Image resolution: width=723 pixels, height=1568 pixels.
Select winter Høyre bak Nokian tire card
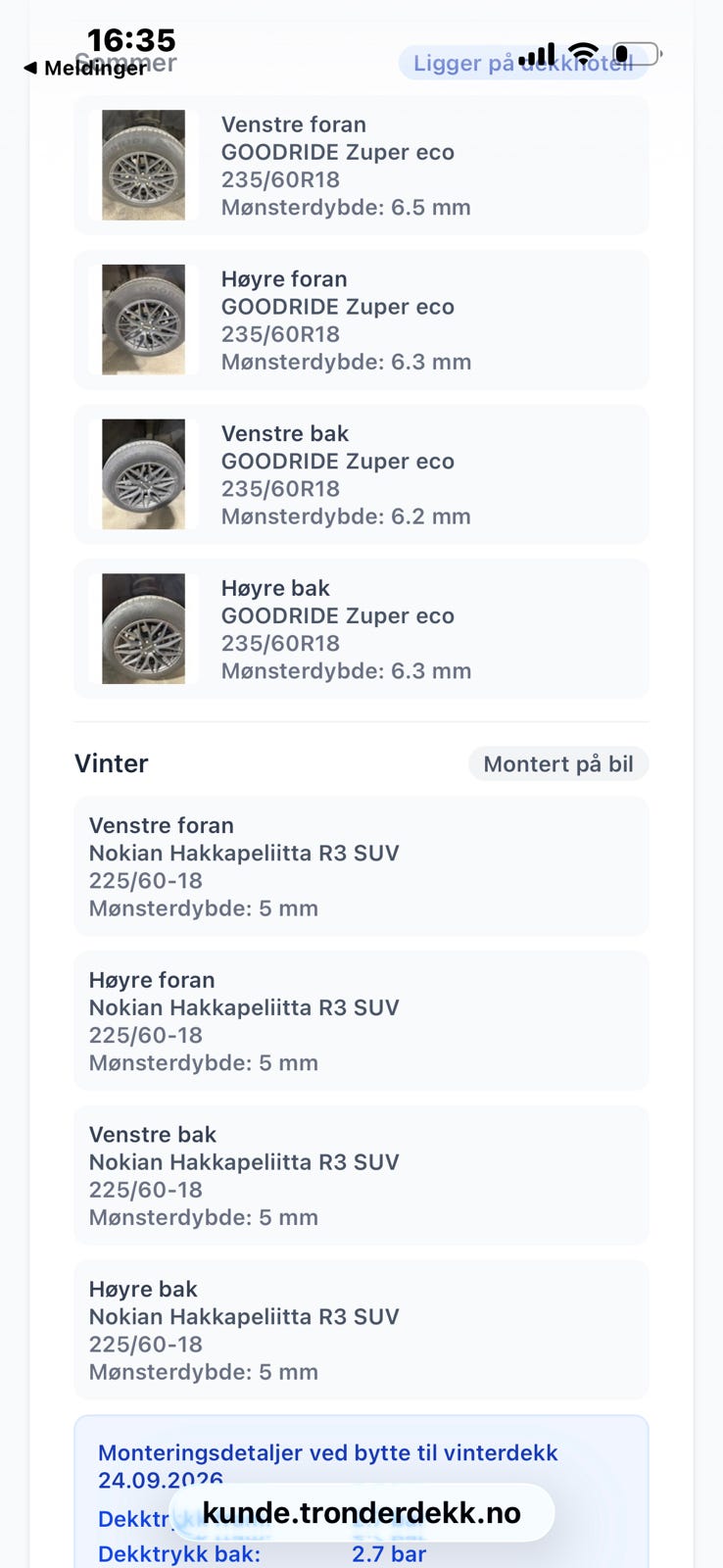click(x=361, y=1330)
